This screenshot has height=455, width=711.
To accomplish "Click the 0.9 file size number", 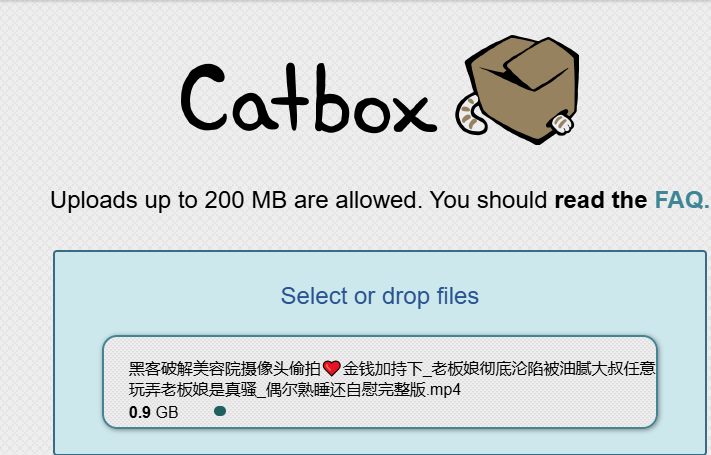I will (x=140, y=412).
